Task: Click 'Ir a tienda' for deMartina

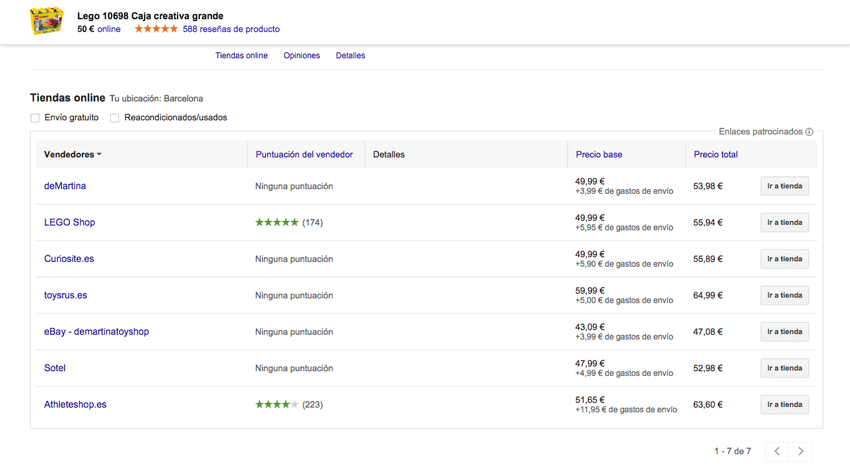Action: tap(784, 186)
